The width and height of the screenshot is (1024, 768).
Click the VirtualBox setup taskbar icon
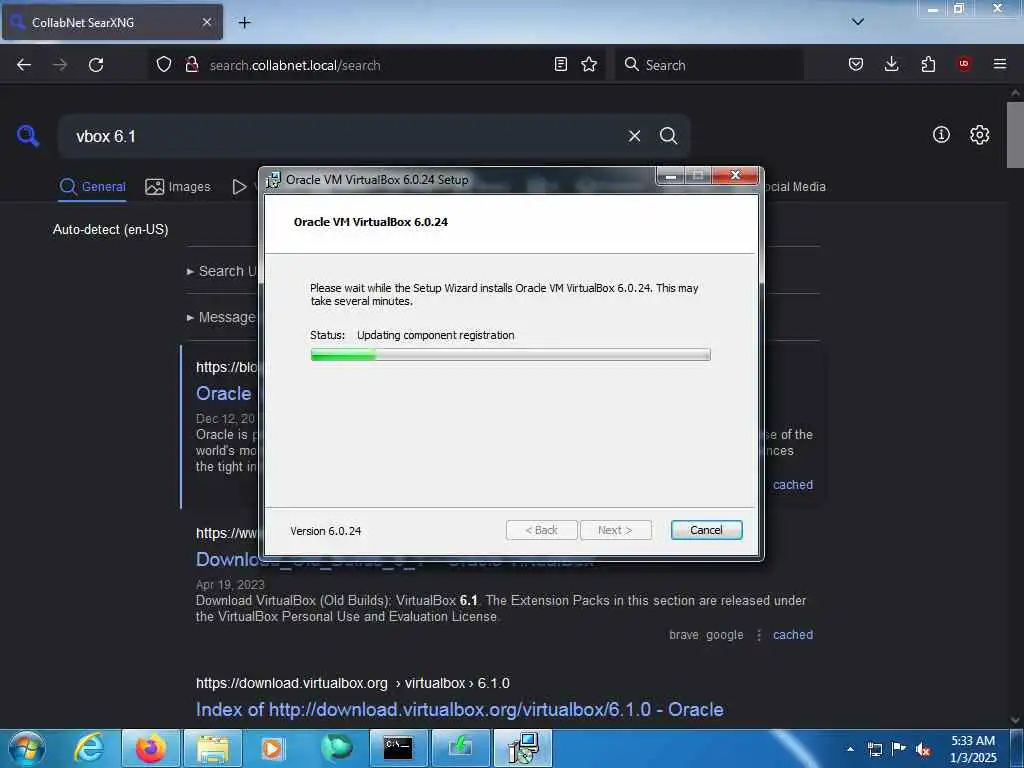[x=523, y=748]
